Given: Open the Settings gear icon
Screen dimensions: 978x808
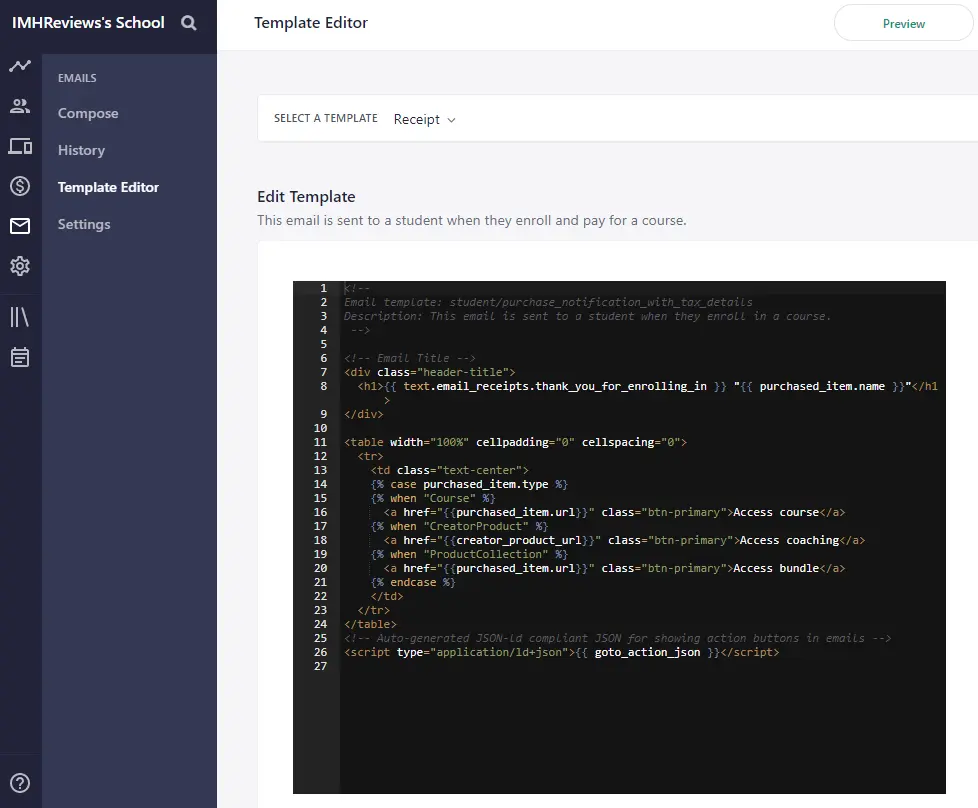Looking at the screenshot, I should click(20, 266).
